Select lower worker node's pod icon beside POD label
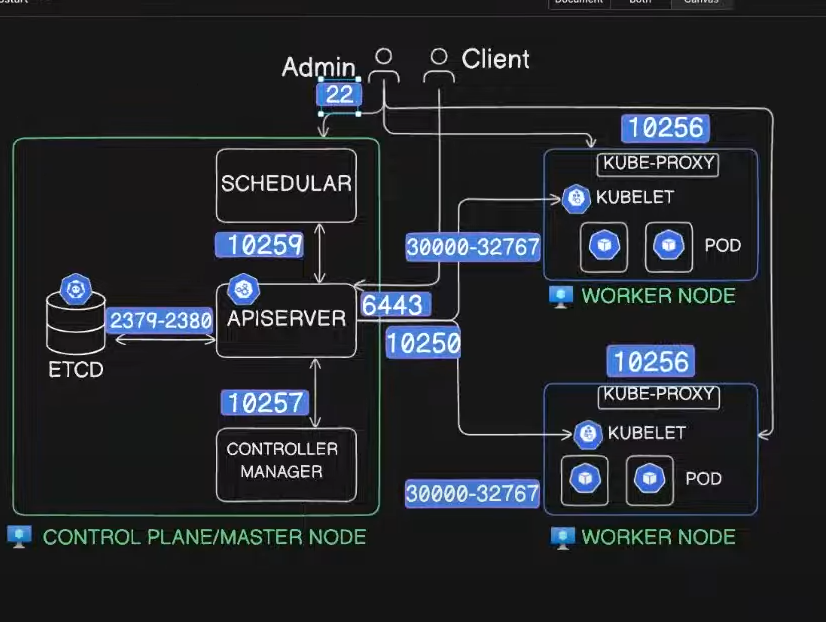This screenshot has width=826, height=622. click(650, 480)
